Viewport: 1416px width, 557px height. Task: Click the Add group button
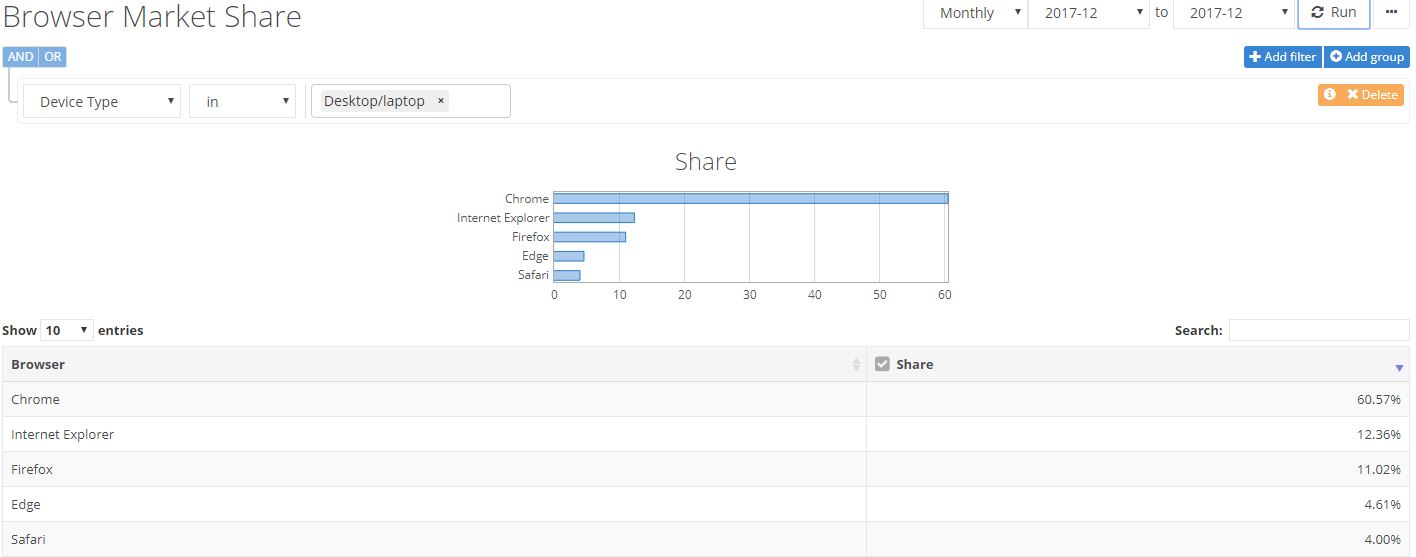[1367, 57]
